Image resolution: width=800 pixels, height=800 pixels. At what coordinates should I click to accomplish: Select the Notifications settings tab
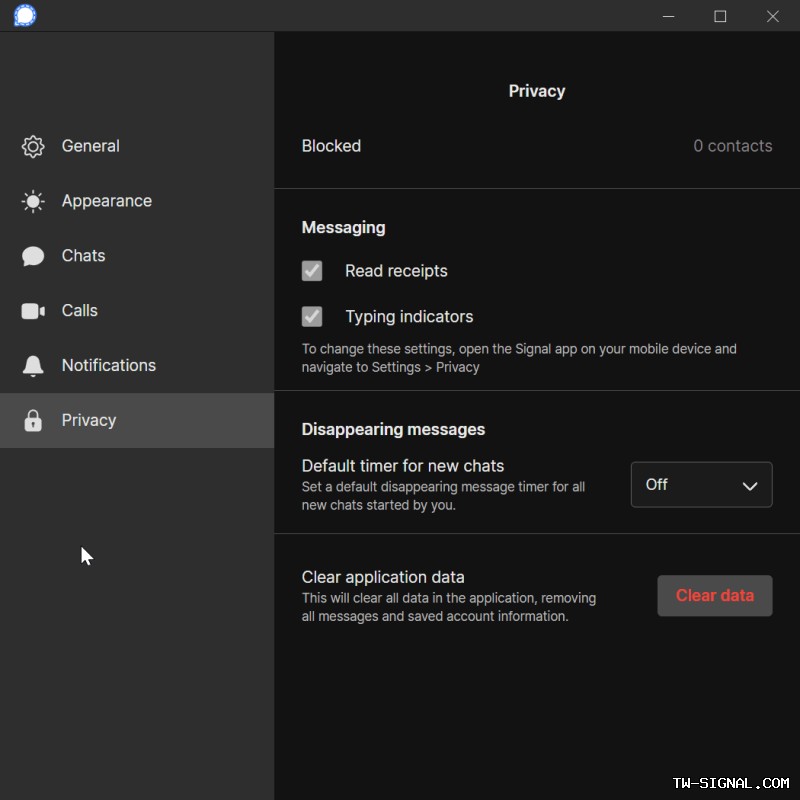[x=108, y=366]
